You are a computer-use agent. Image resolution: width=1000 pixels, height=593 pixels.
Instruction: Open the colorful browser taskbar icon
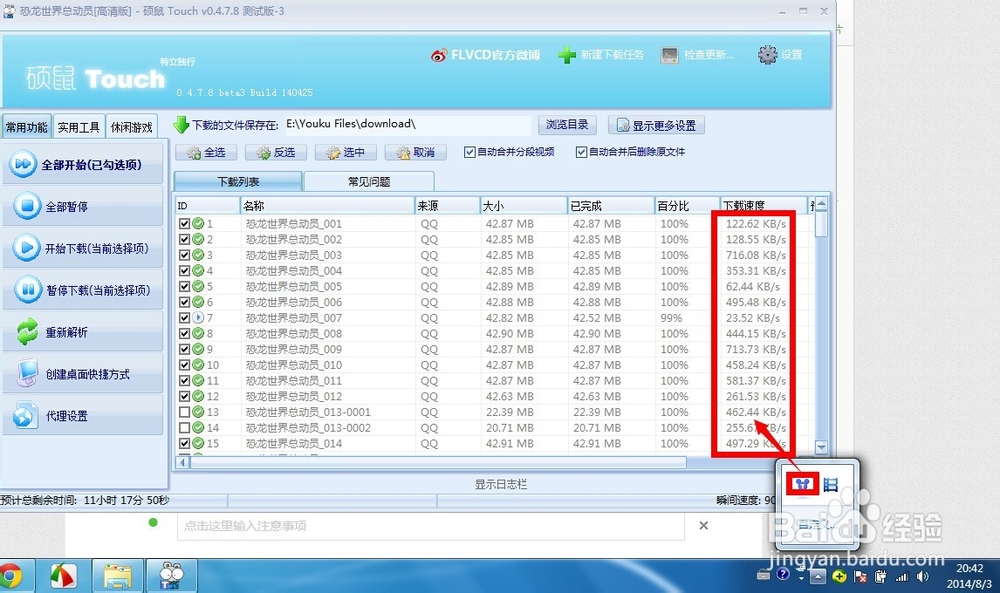(64, 576)
